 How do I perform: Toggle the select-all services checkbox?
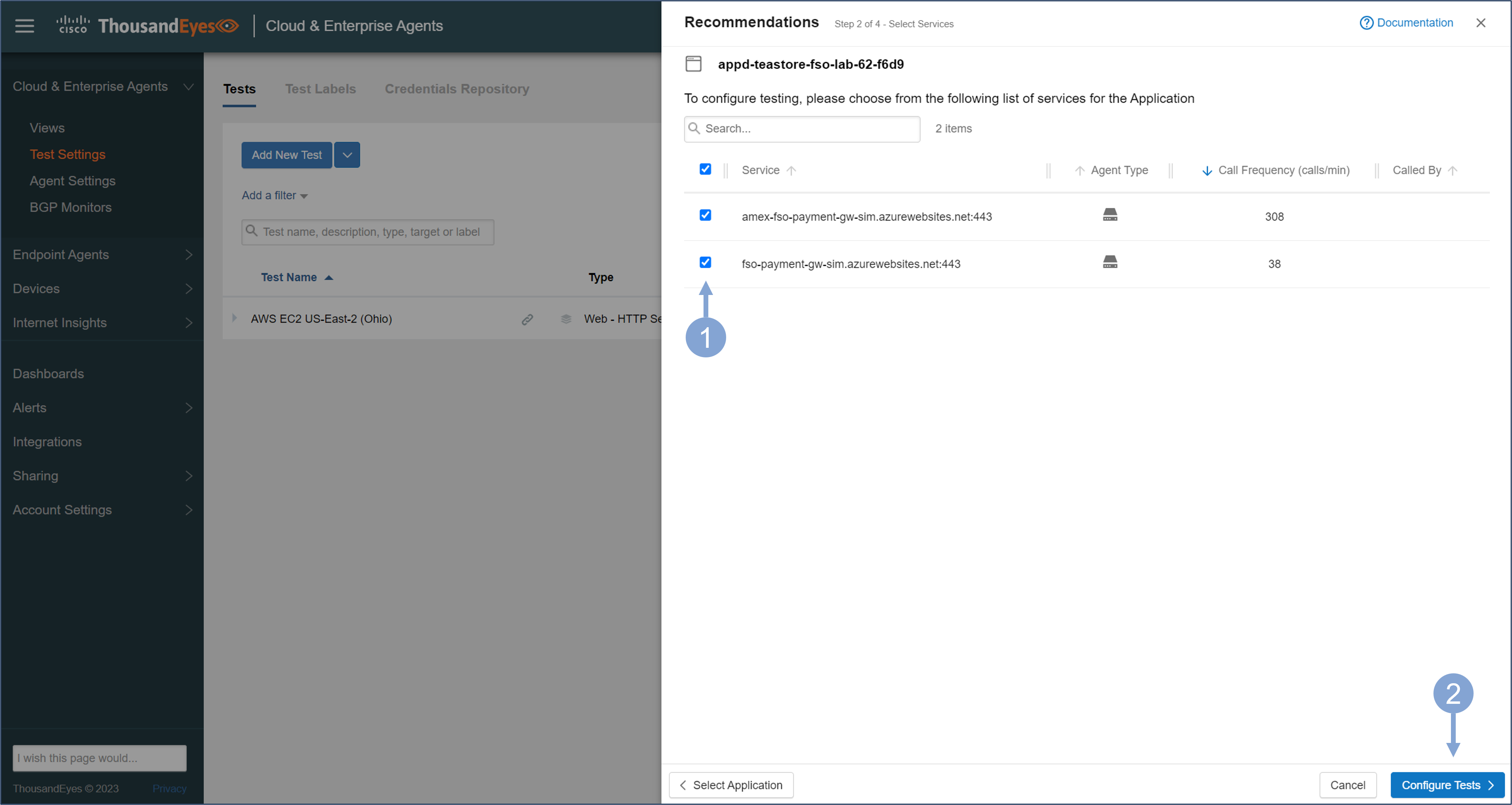705,169
